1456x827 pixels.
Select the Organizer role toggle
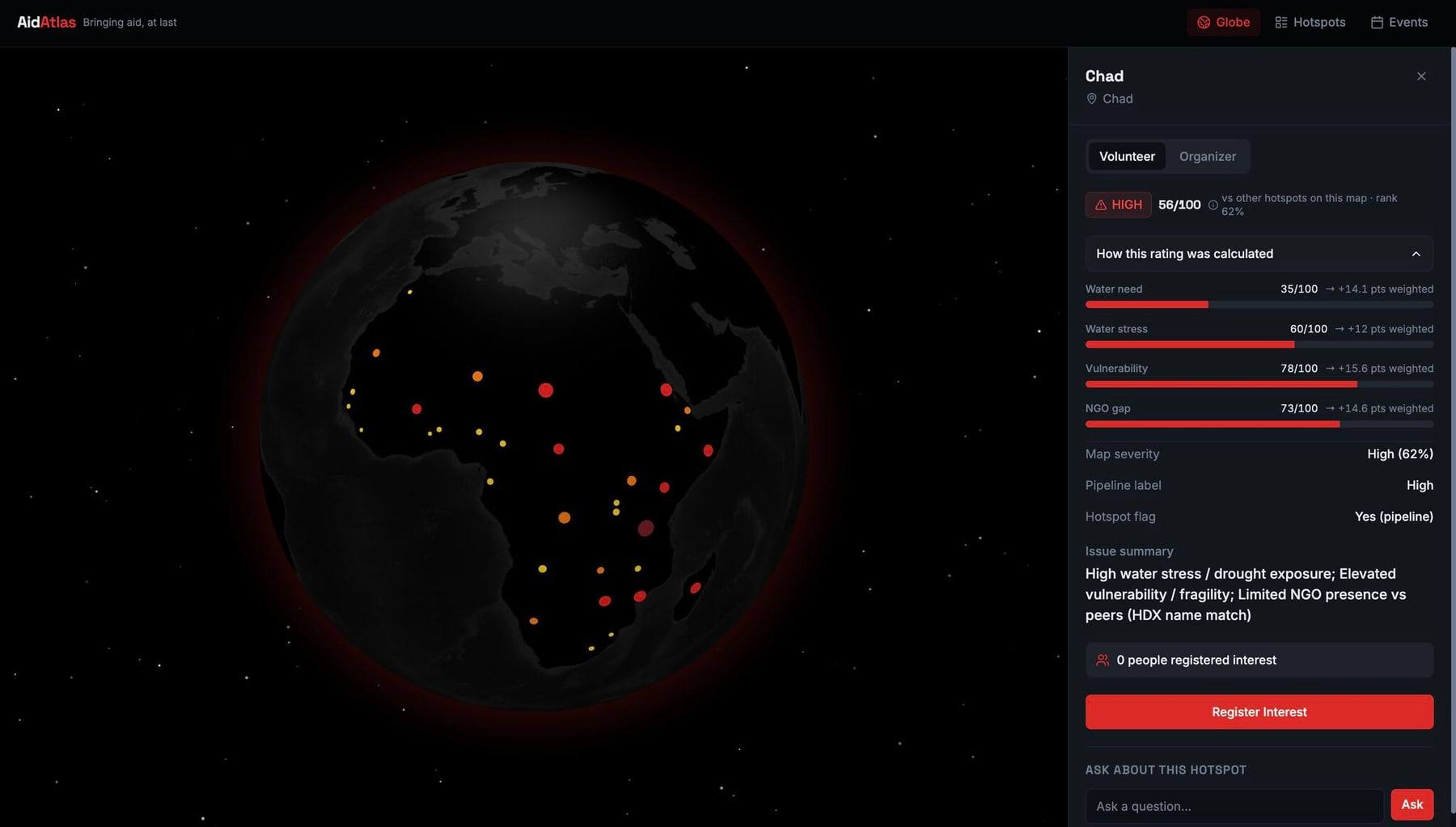click(x=1207, y=156)
